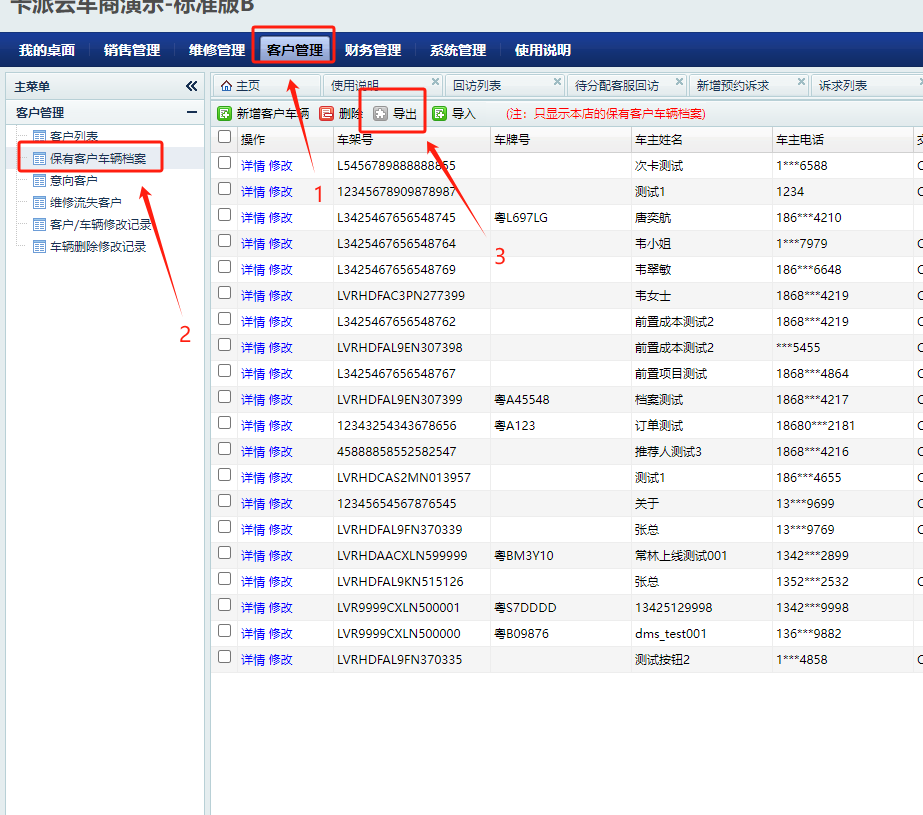Toggle the select-all checkbox in table header

(x=225, y=137)
